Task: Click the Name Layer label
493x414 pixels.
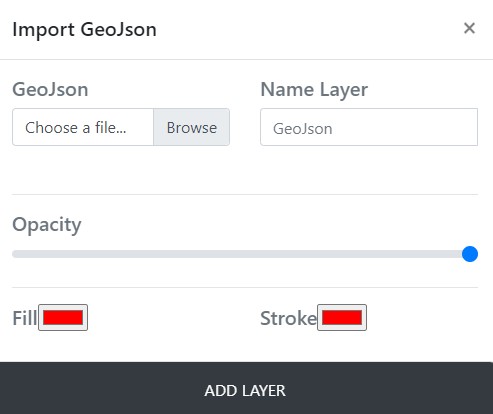Action: click(314, 90)
